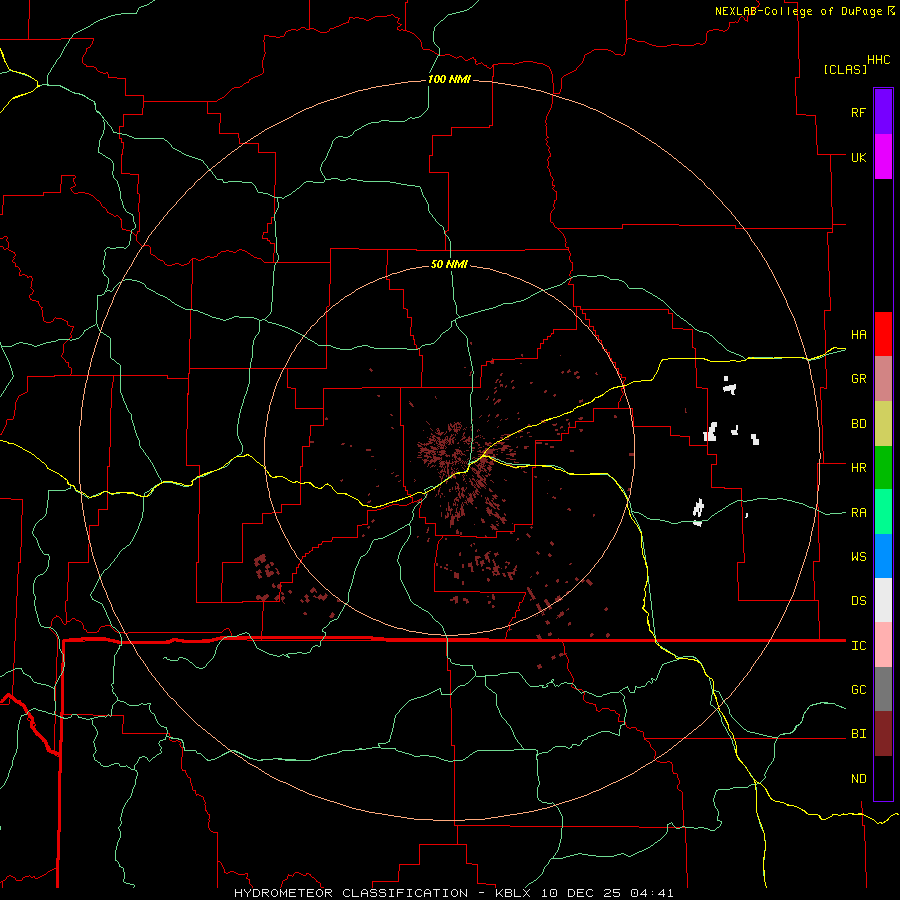Click the HA red legend swatch

[x=883, y=334]
